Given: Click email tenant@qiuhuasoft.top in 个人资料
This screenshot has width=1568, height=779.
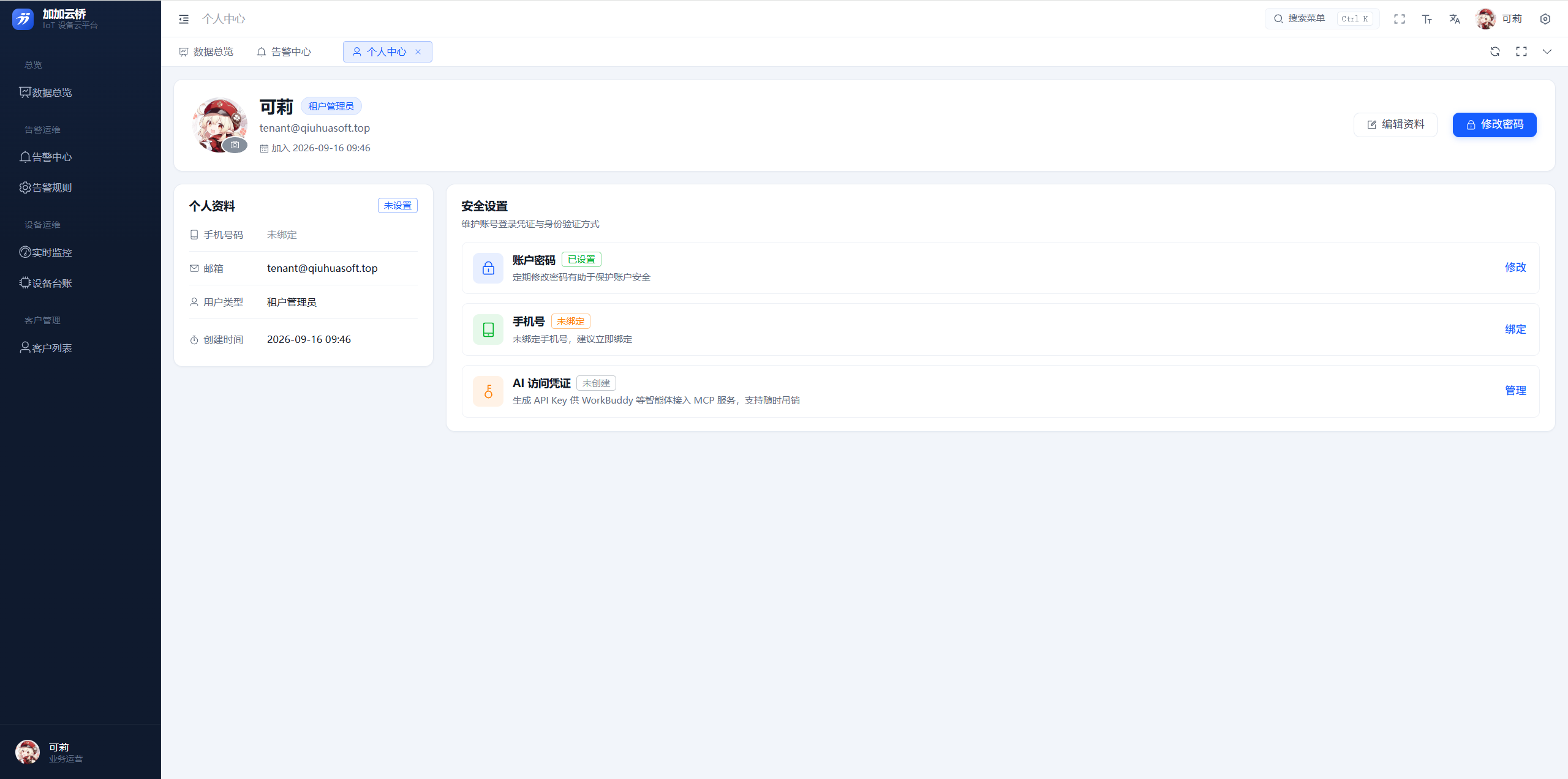Looking at the screenshot, I should pos(322,268).
